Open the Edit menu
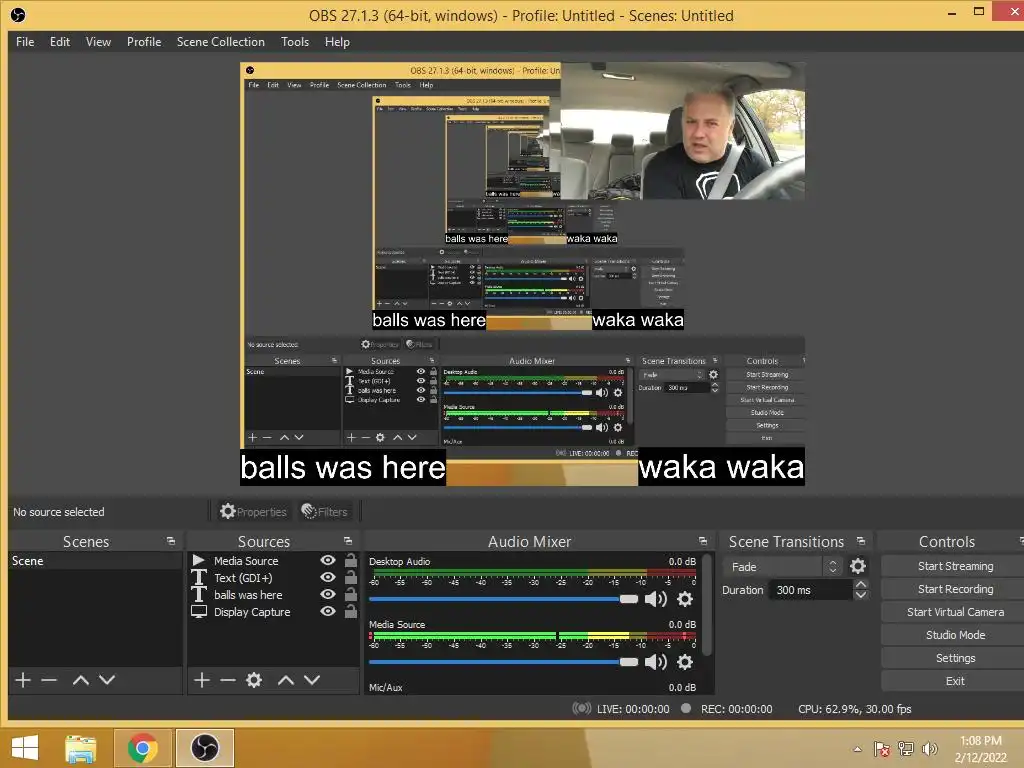This screenshot has height=768, width=1024. point(59,42)
